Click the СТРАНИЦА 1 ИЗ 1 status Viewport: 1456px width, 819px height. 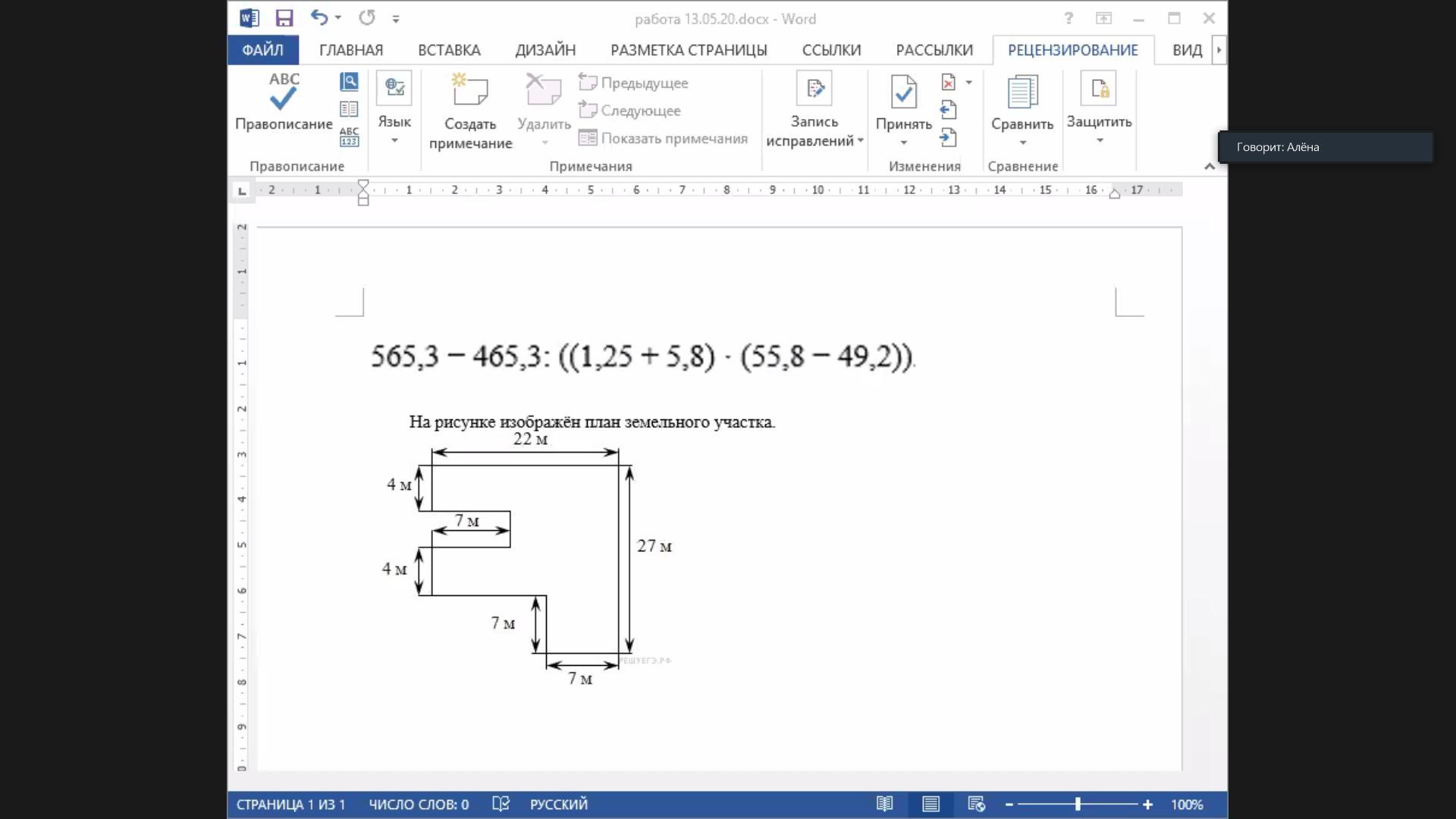pos(290,804)
